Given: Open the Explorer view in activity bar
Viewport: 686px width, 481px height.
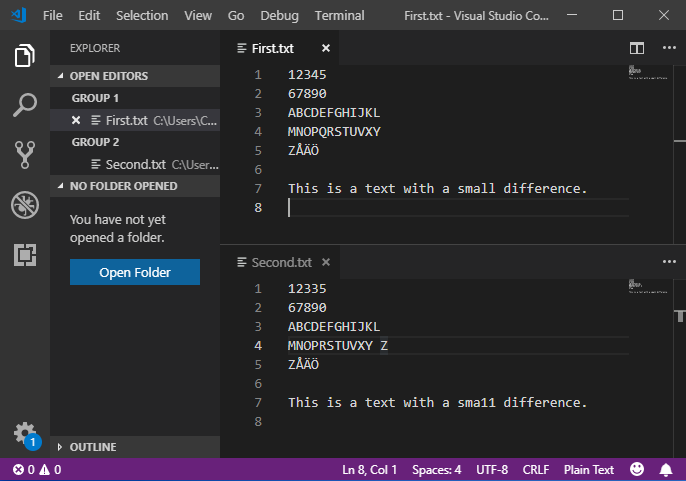Looking at the screenshot, I should (x=25, y=56).
